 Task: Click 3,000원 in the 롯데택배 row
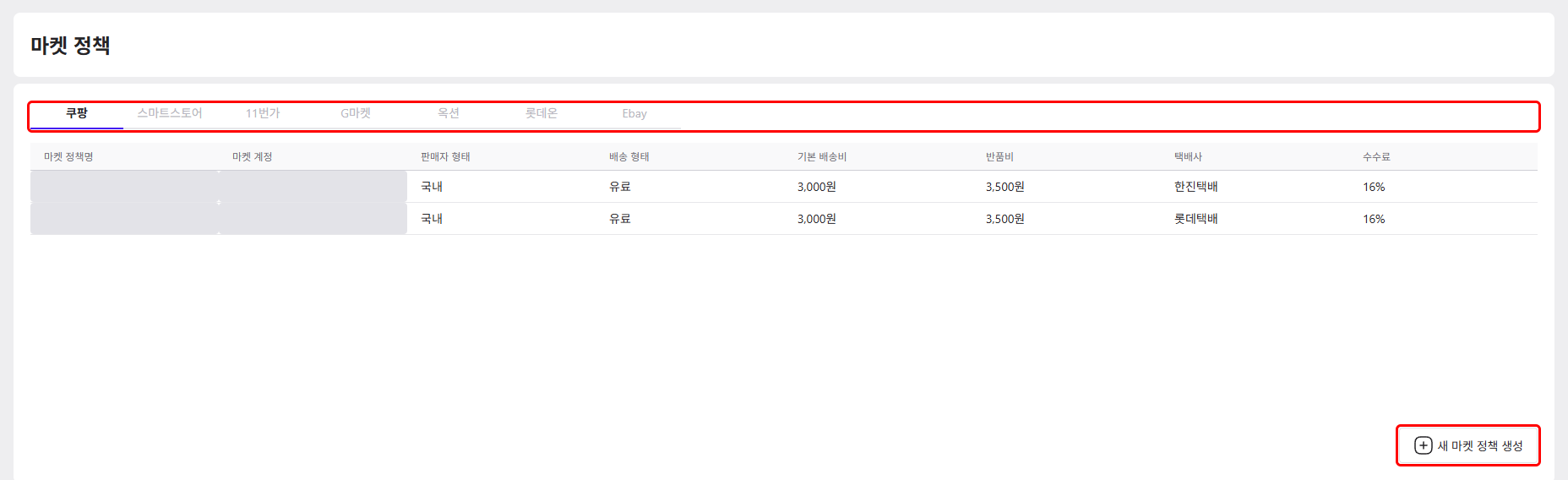817,219
